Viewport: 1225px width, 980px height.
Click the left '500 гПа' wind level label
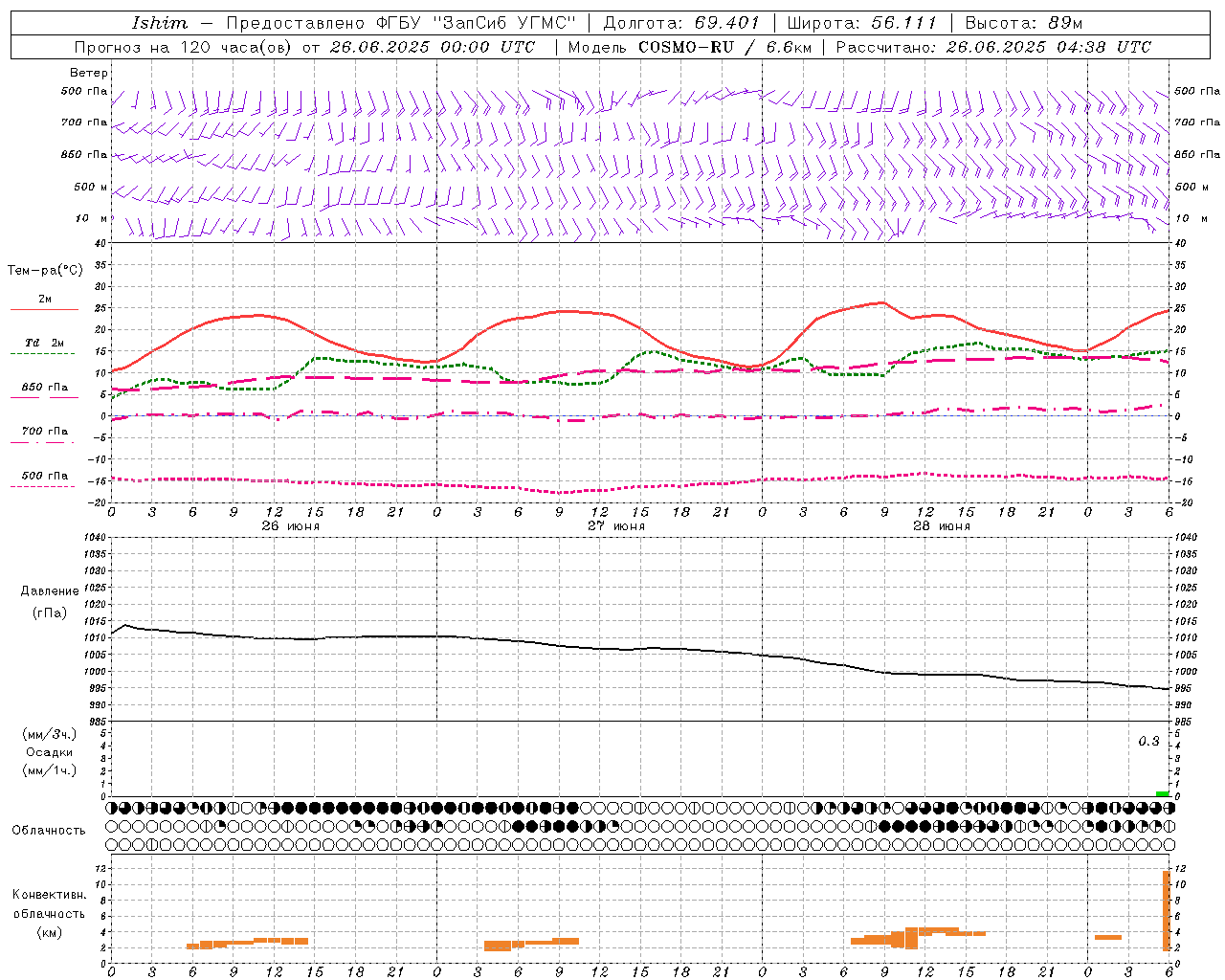[x=84, y=92]
